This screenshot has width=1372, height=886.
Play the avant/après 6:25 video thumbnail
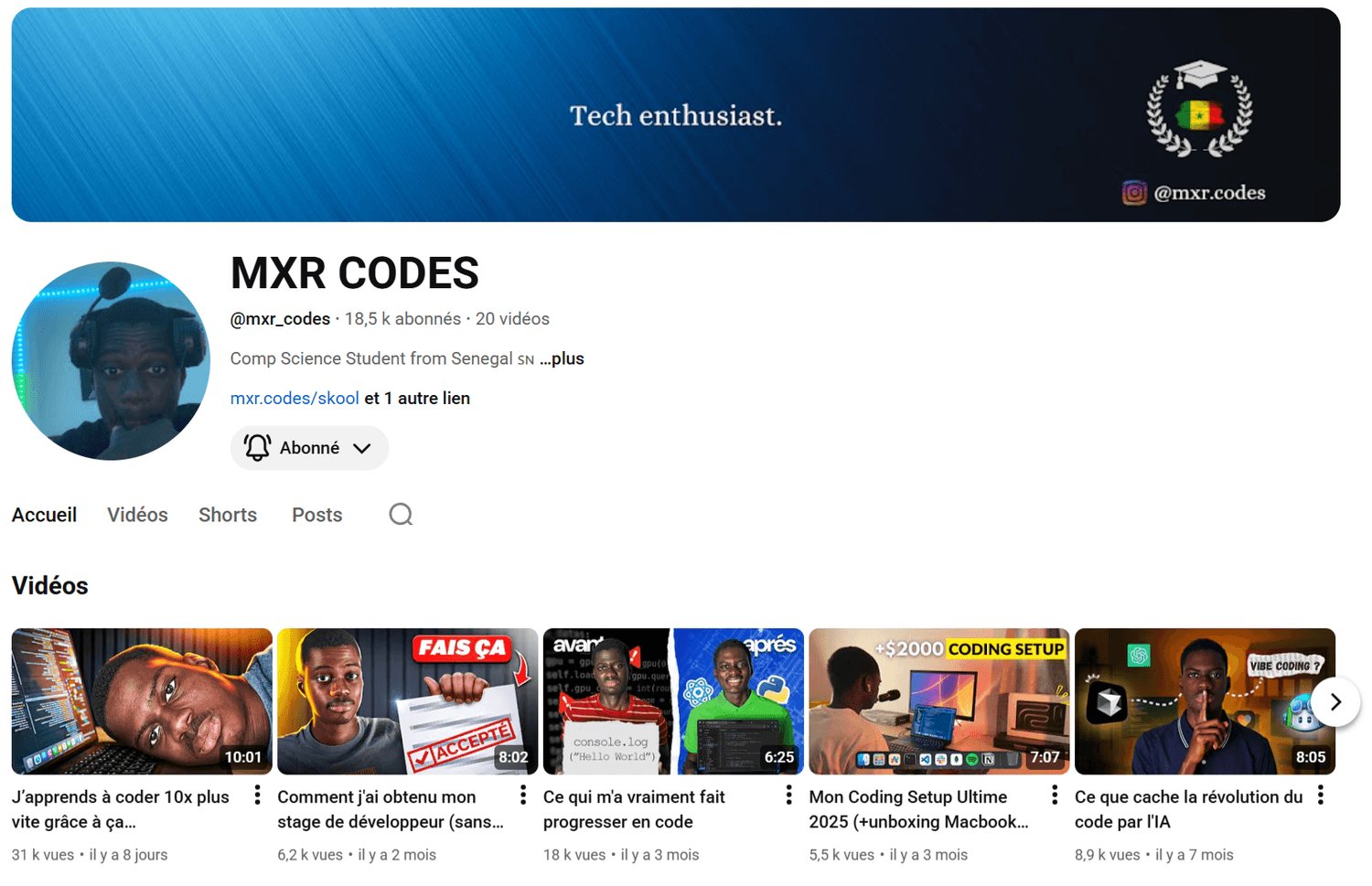673,701
